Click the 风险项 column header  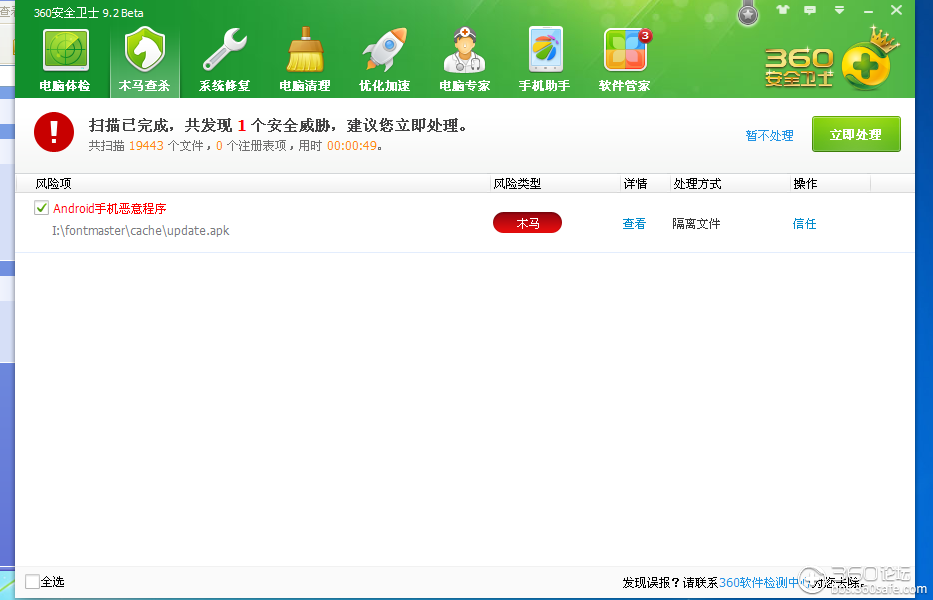(54, 184)
